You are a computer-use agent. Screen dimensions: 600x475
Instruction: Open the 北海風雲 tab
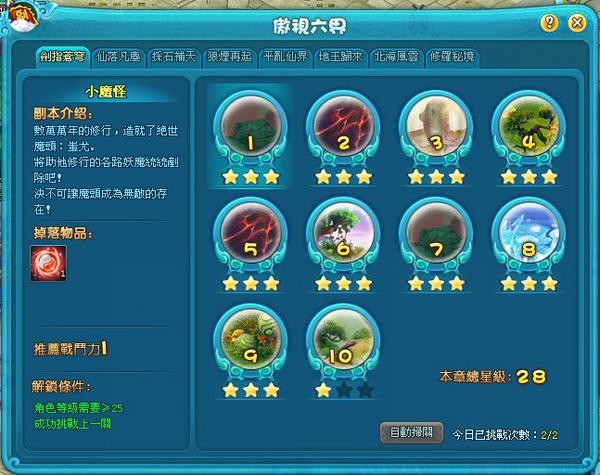coord(396,57)
